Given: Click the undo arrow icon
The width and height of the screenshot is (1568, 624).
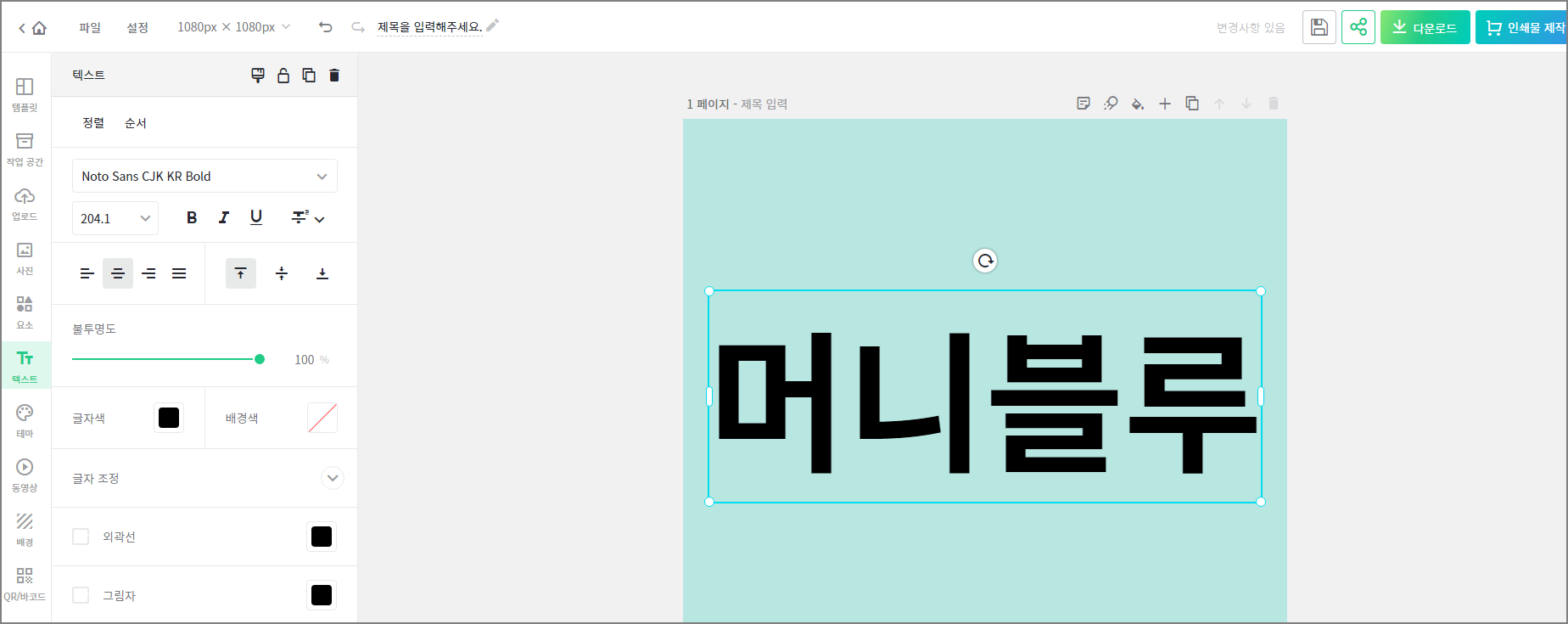Looking at the screenshot, I should coord(326,27).
